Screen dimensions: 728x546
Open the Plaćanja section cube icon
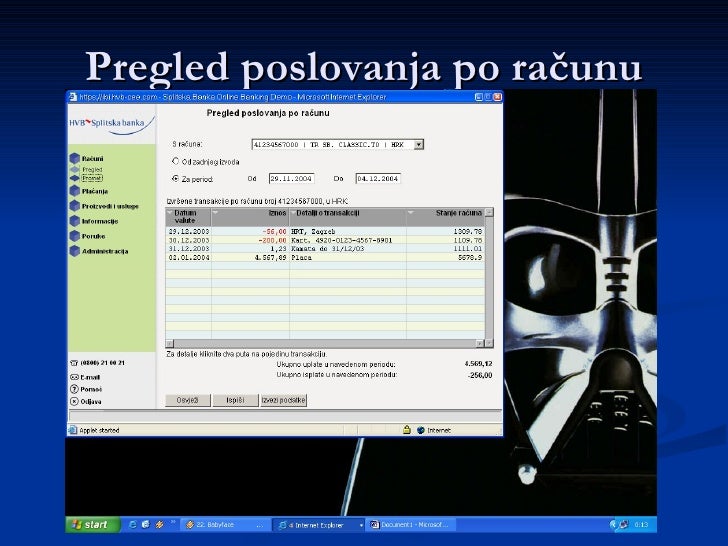pyautogui.click(x=75, y=191)
